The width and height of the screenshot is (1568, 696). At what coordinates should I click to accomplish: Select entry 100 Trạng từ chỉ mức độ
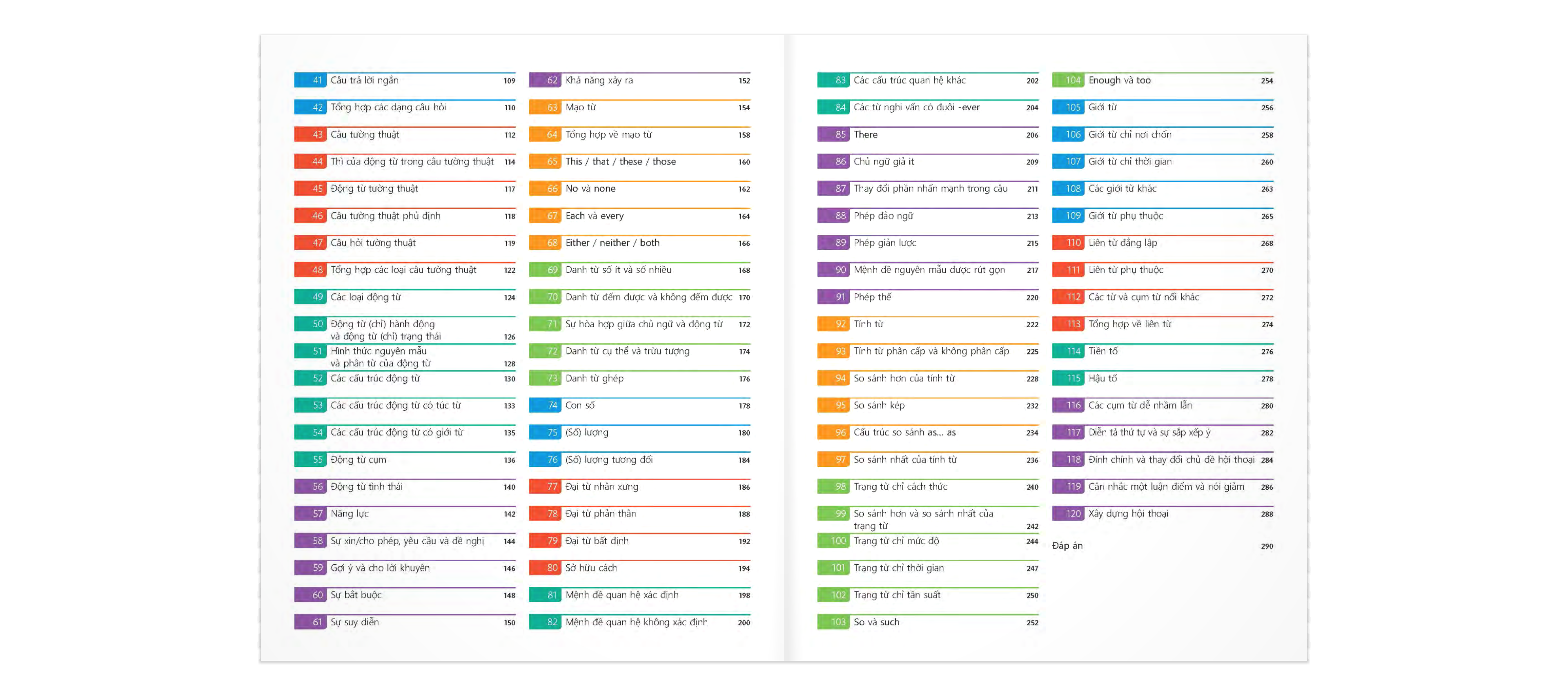point(897,540)
